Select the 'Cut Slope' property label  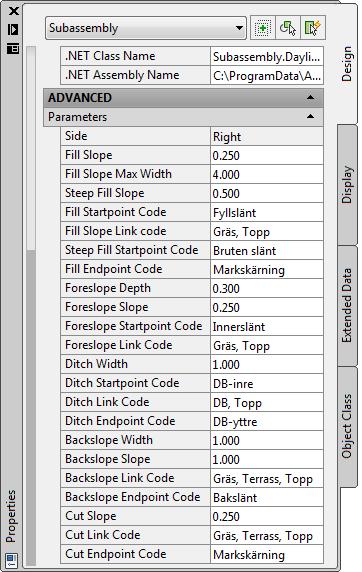click(90, 515)
